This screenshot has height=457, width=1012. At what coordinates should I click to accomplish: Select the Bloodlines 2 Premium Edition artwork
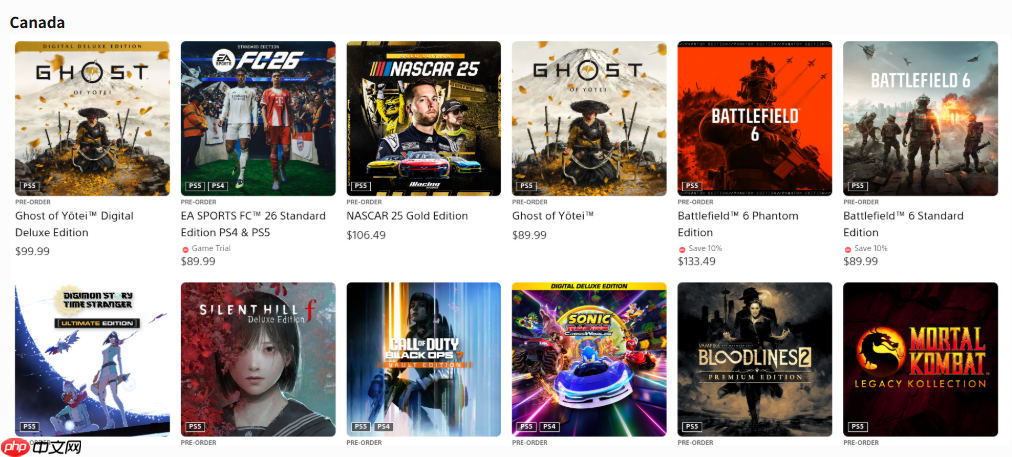(x=754, y=360)
